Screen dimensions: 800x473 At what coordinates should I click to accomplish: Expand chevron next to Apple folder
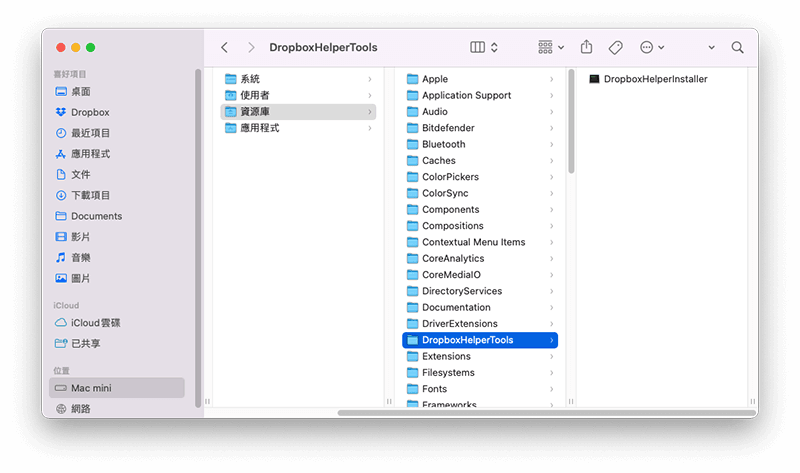pos(552,79)
